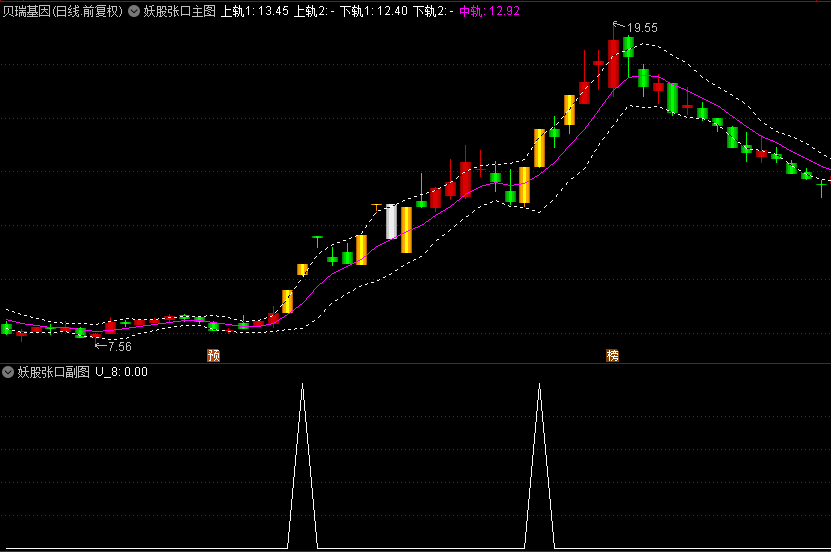
Task: Click the 下轨1: 12.40 value label
Action: 374,11
